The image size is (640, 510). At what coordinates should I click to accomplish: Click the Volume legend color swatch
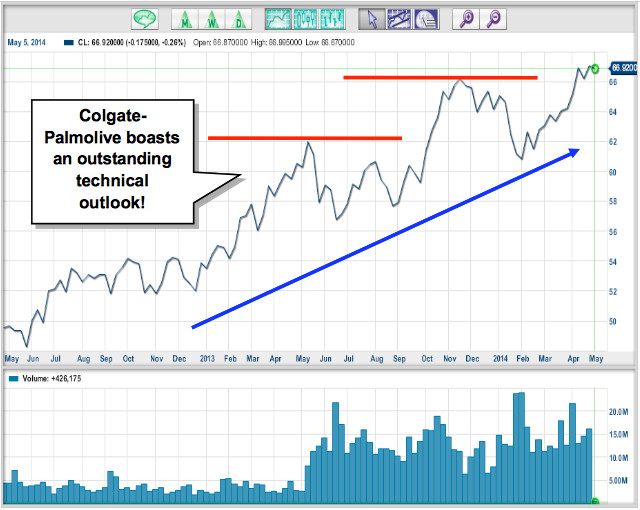click(12, 379)
